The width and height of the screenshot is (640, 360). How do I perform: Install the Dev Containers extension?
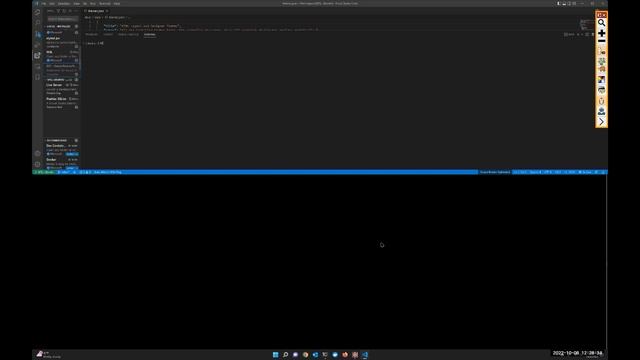pyautogui.click(x=72, y=154)
